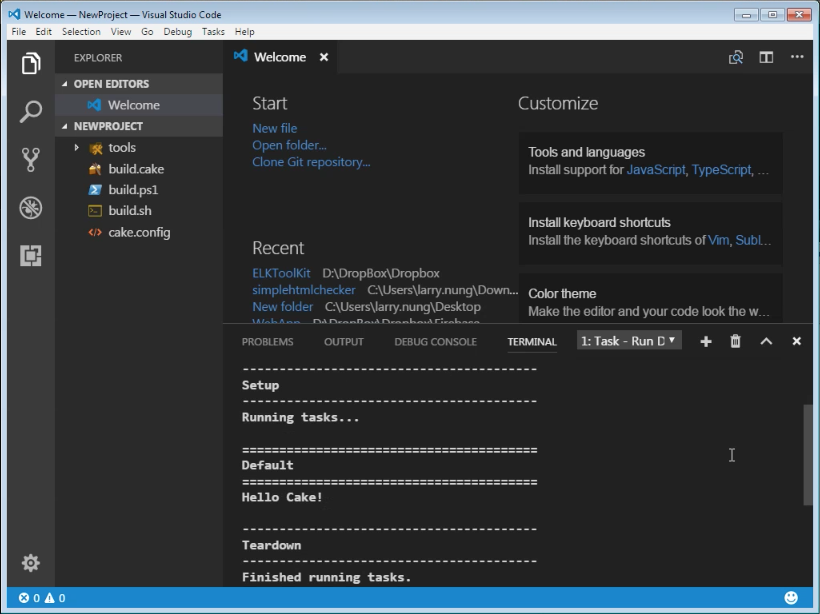Open build.cake in the explorer

[139, 169]
